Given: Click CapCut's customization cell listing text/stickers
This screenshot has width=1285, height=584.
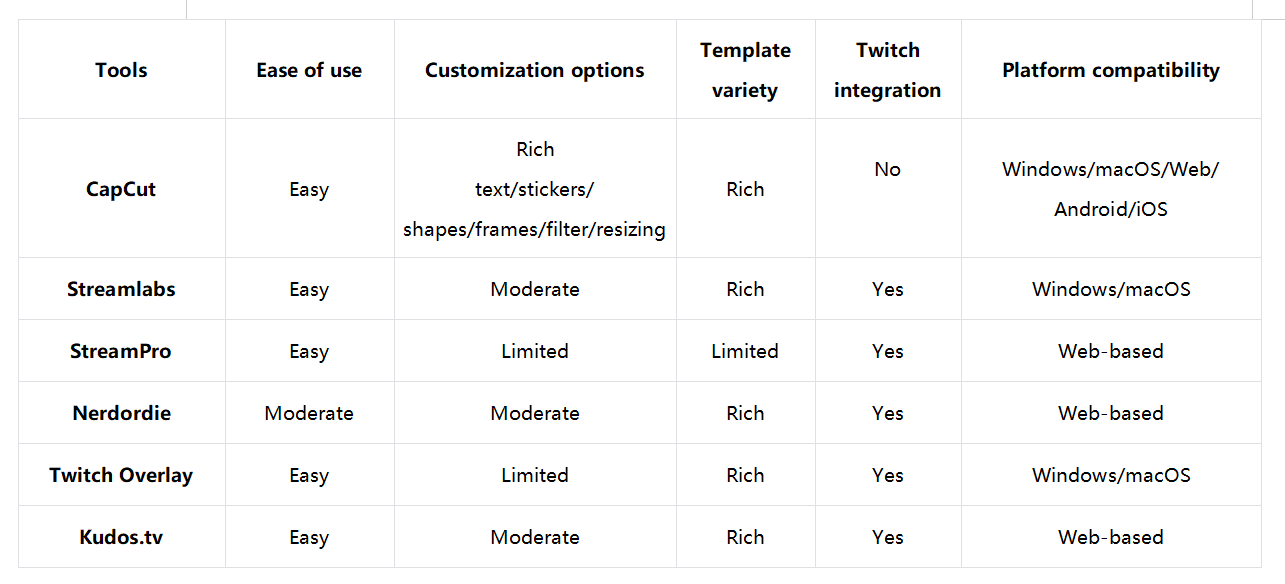Looking at the screenshot, I should tap(534, 189).
